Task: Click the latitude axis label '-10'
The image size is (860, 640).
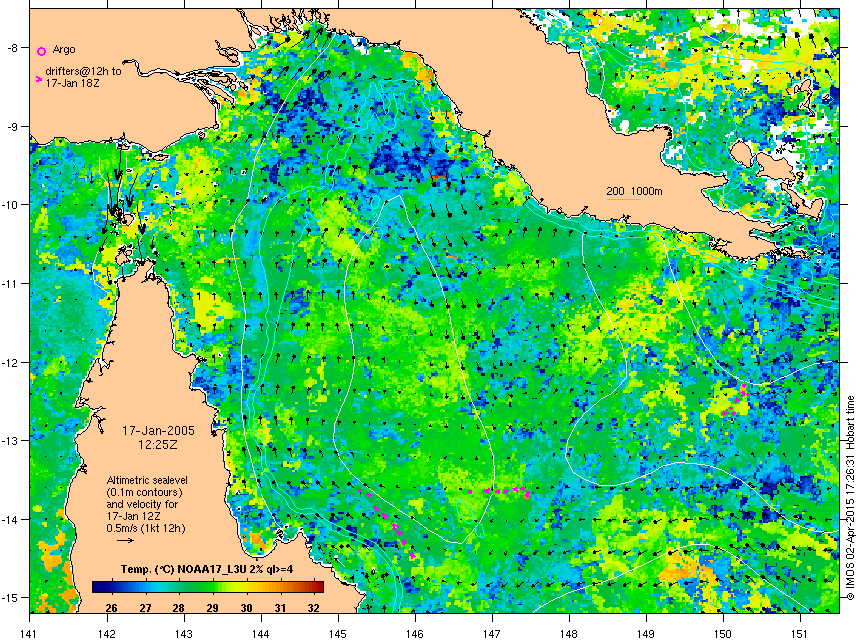Action: [x=11, y=205]
